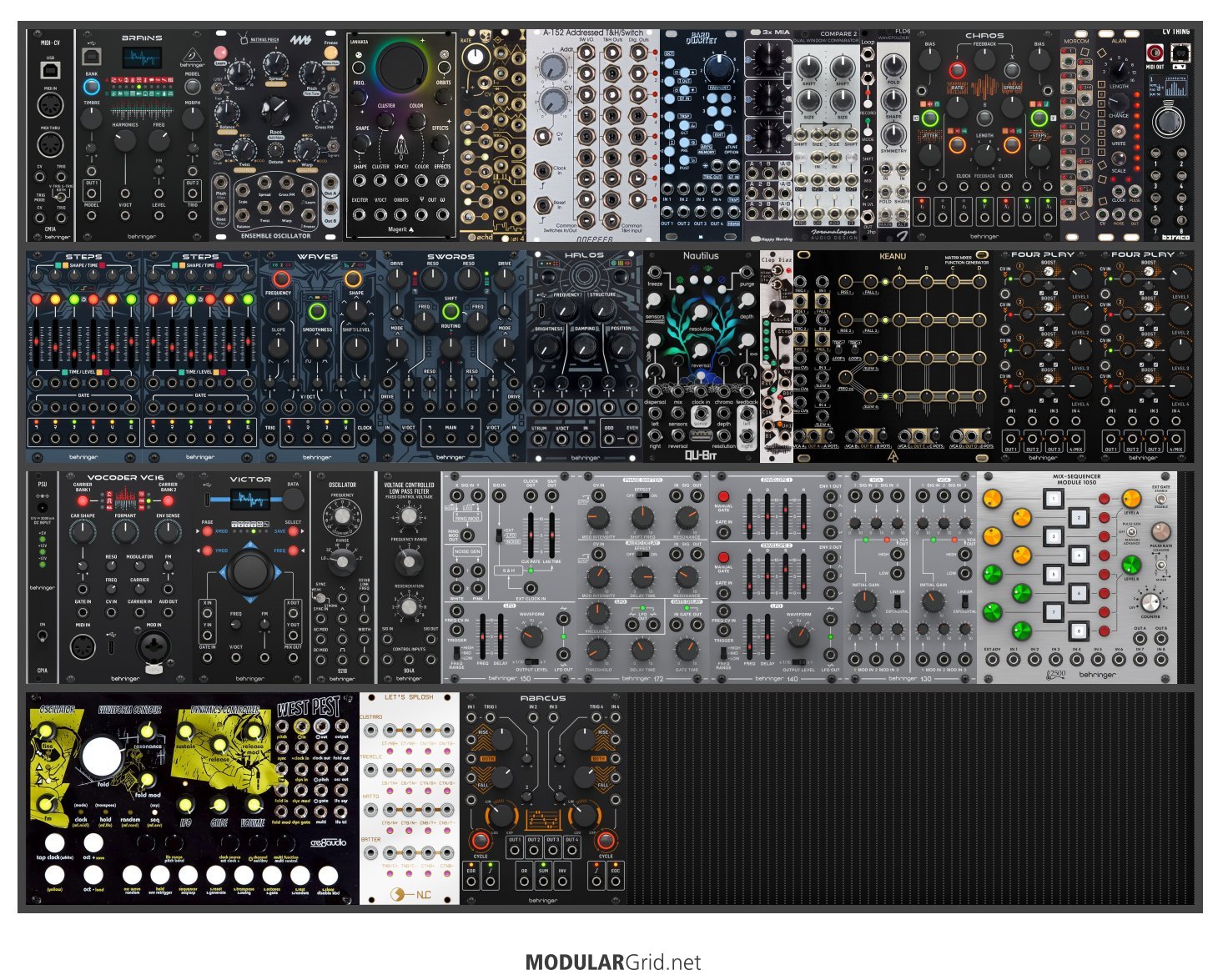The image size is (1228, 980).
Task: Click the FORMANT knob on Vocoder VC16
Action: pyautogui.click(x=125, y=532)
